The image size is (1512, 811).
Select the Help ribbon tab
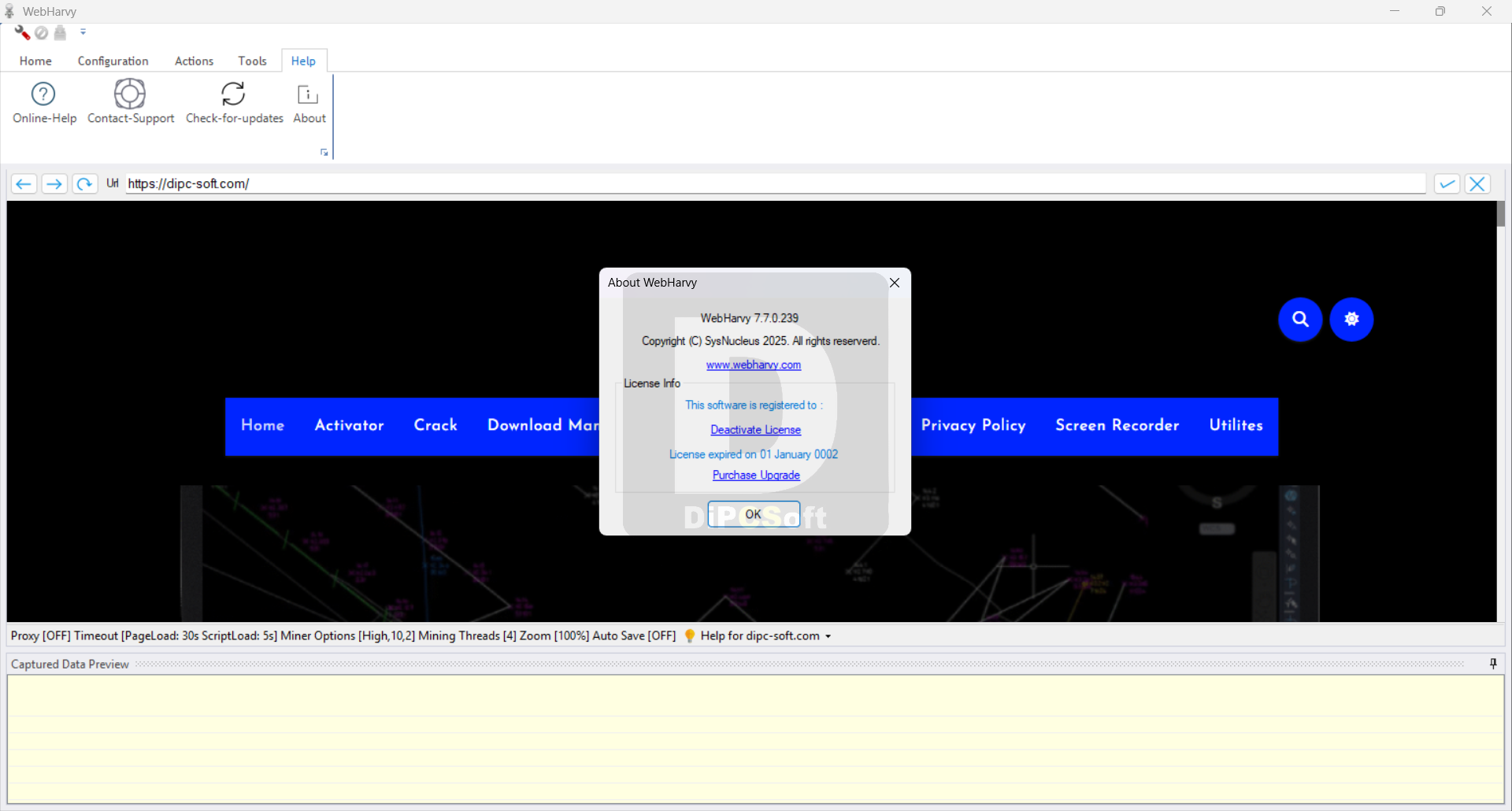[x=303, y=61]
